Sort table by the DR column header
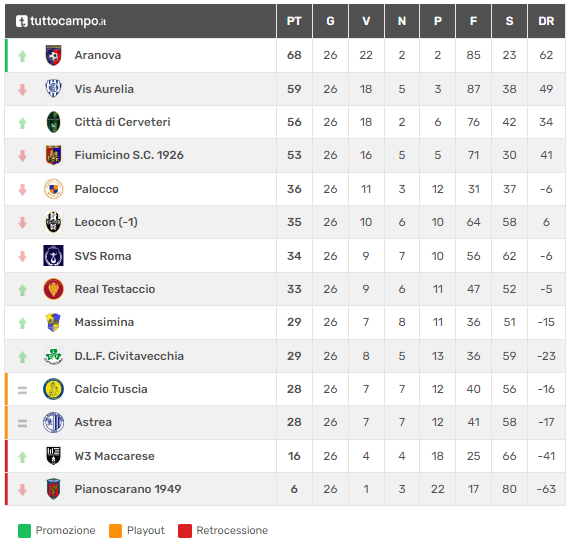 click(x=546, y=21)
